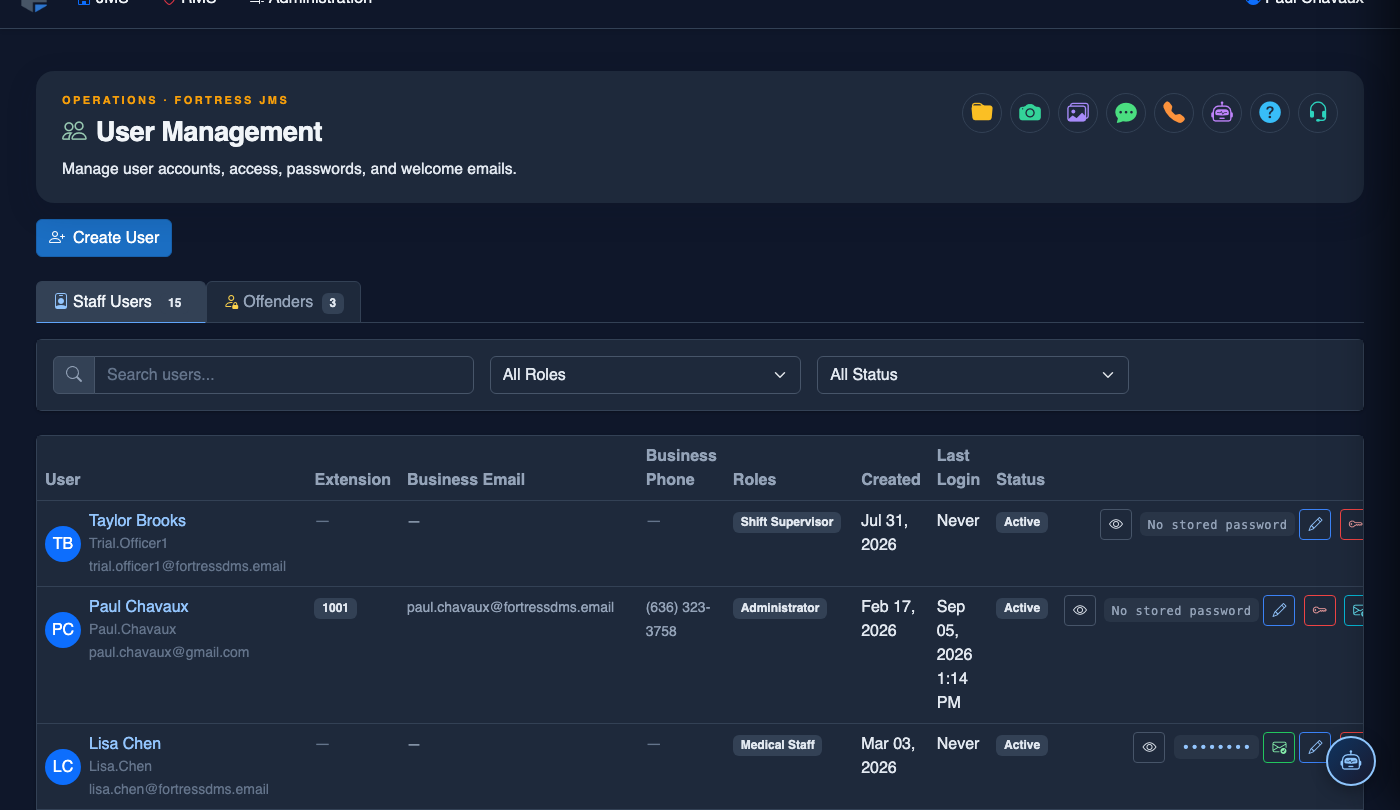This screenshot has width=1400, height=810.
Task: Open Lisa Chen user link
Action: [125, 743]
